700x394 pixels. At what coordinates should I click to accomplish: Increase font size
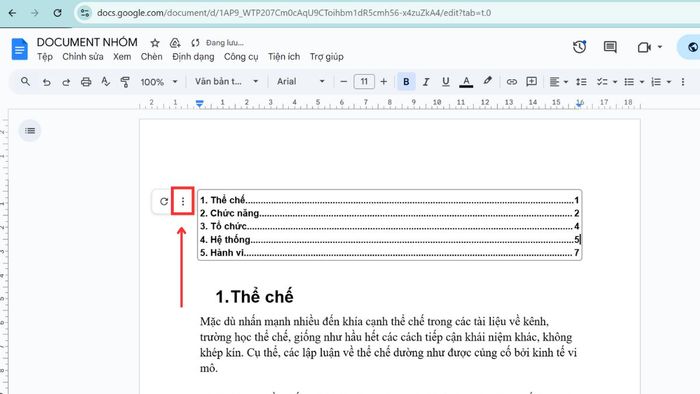(383, 82)
